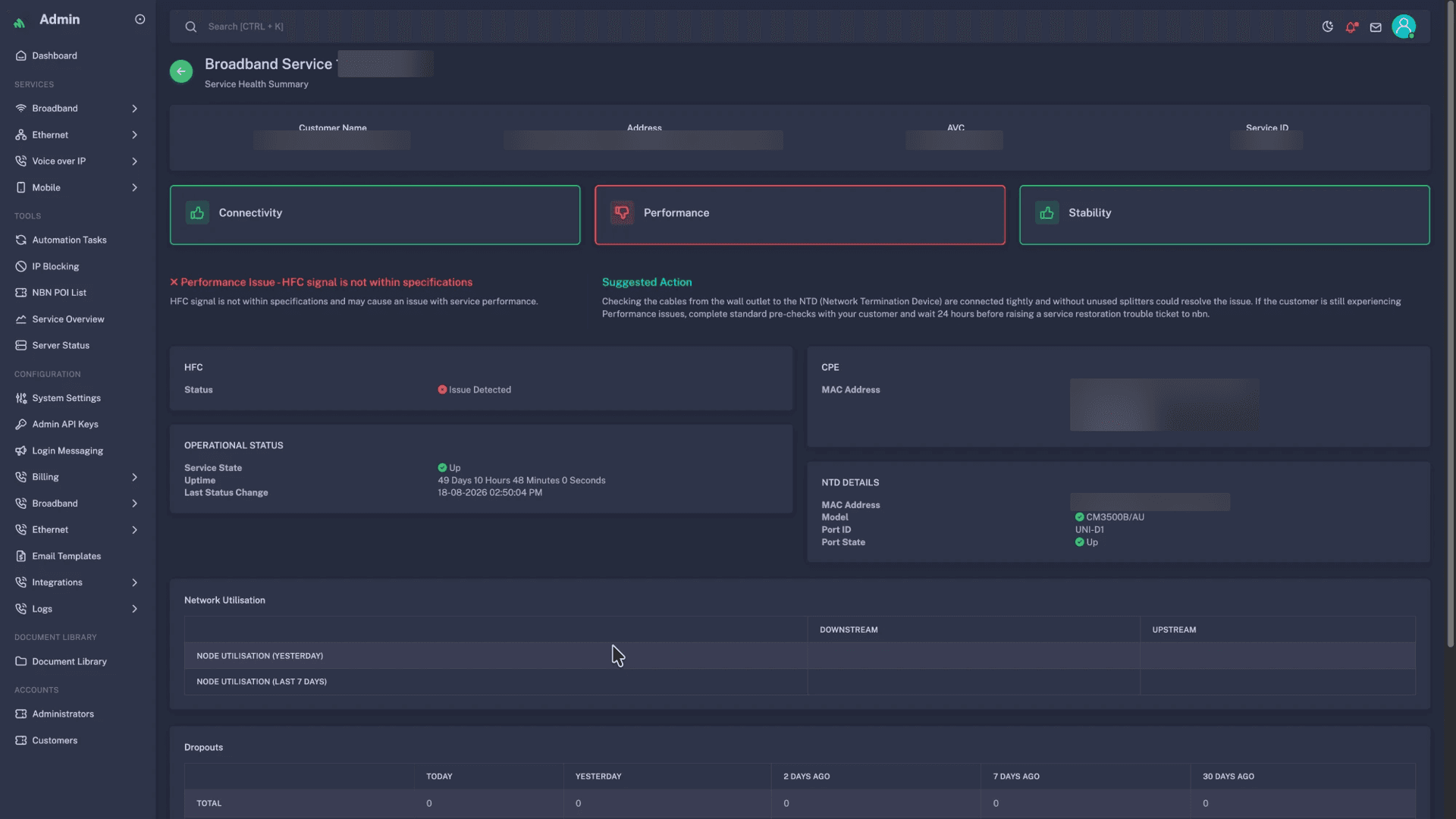Open NBN POI List page

(x=77, y=293)
